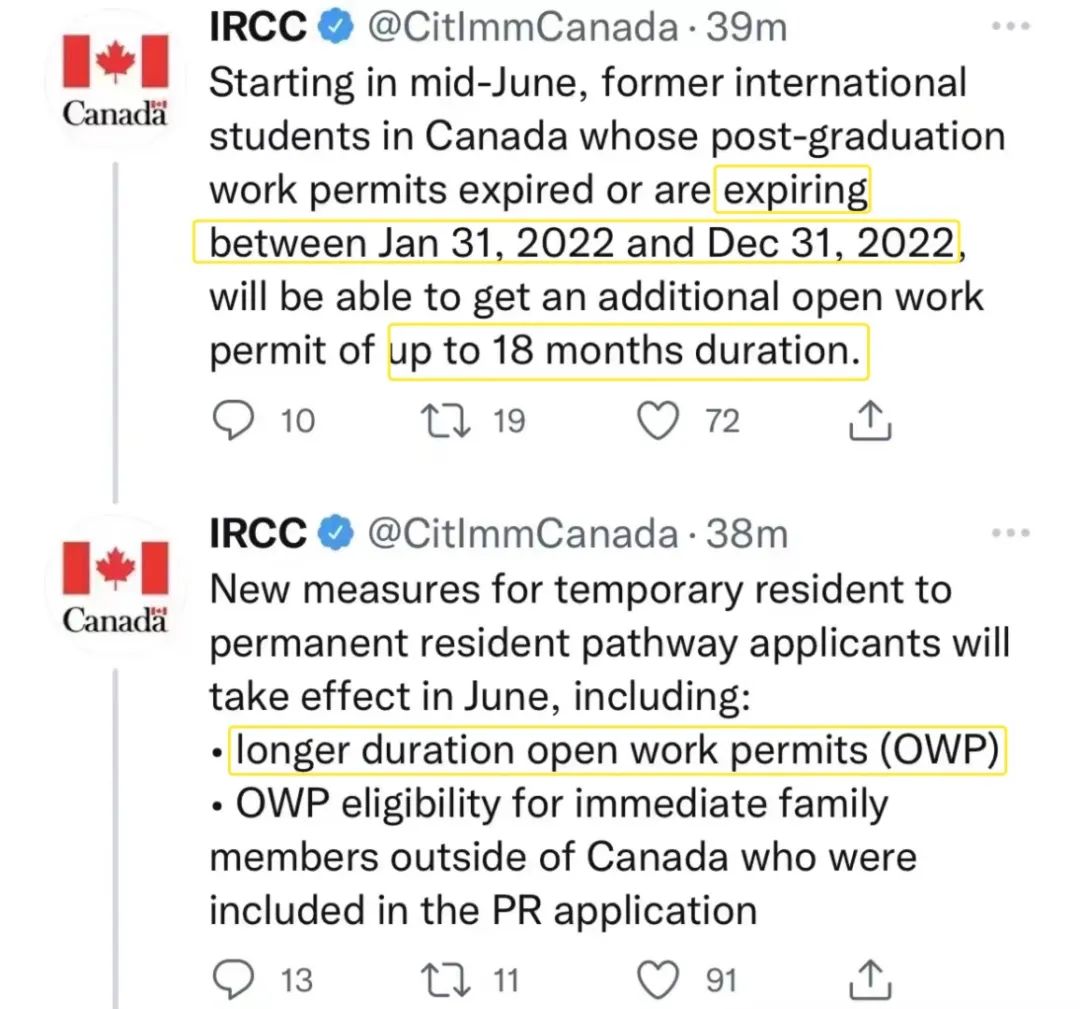Share the second IRCC tweet
This screenshot has width=1080, height=1009.
tap(869, 978)
